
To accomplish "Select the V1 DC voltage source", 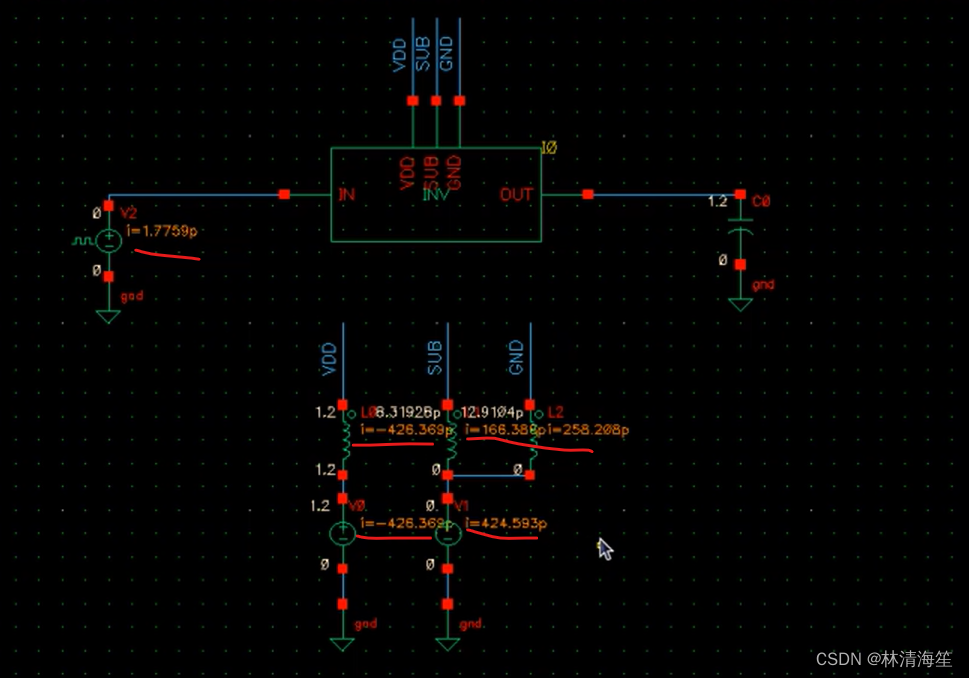I will 448,533.
